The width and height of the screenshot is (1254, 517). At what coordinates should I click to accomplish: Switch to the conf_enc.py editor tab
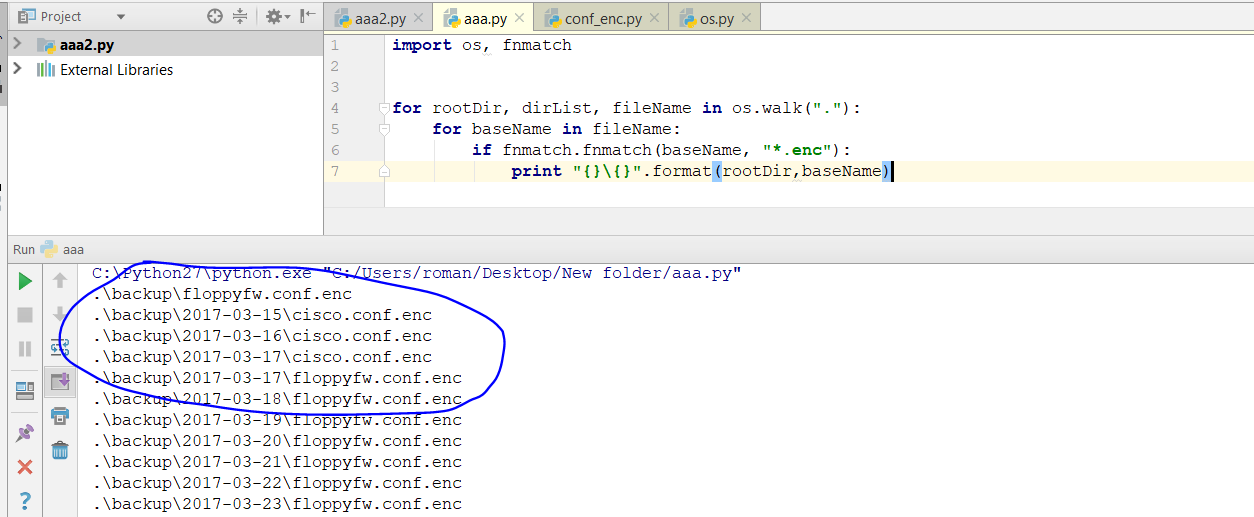598,18
